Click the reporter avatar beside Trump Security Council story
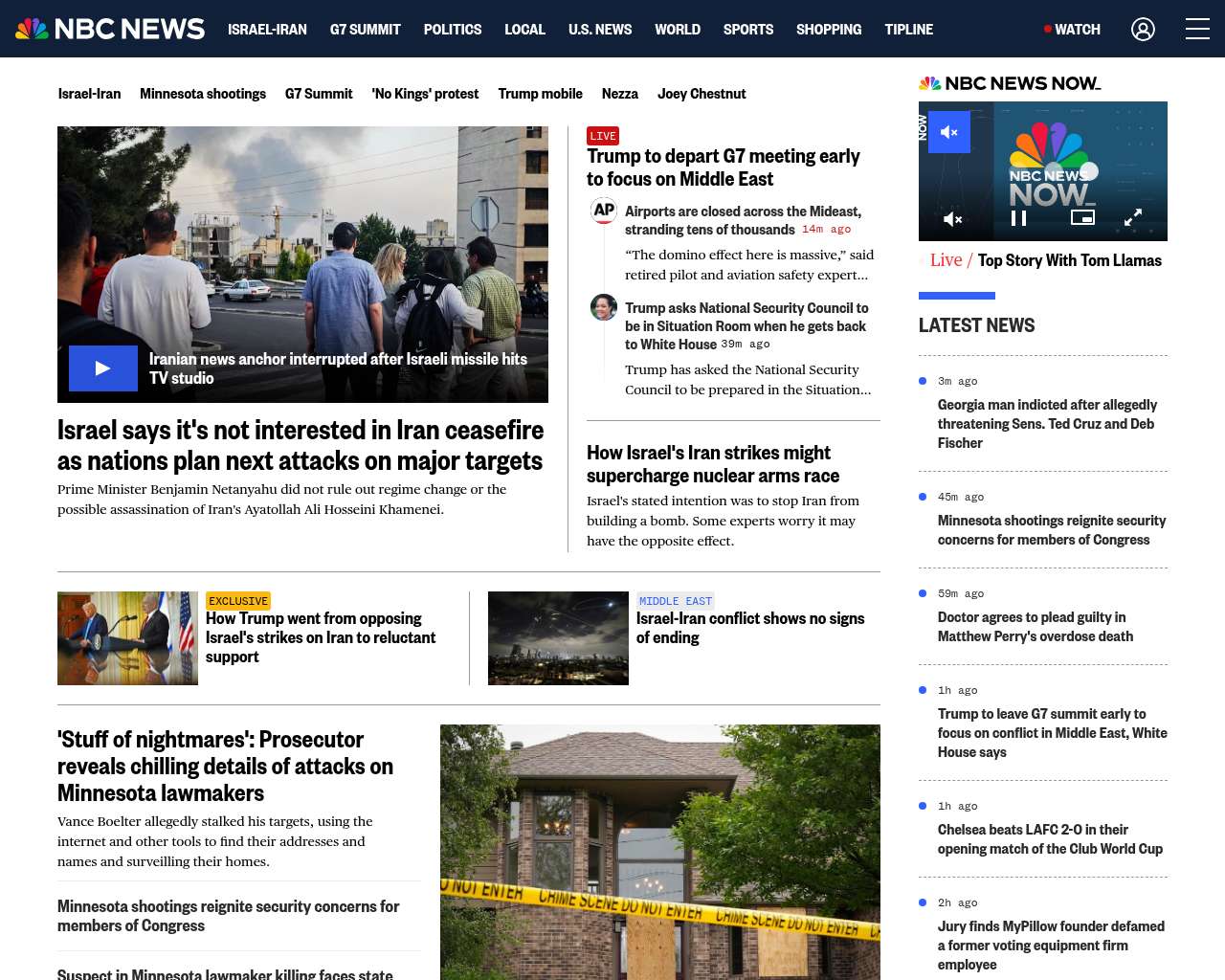 click(604, 307)
